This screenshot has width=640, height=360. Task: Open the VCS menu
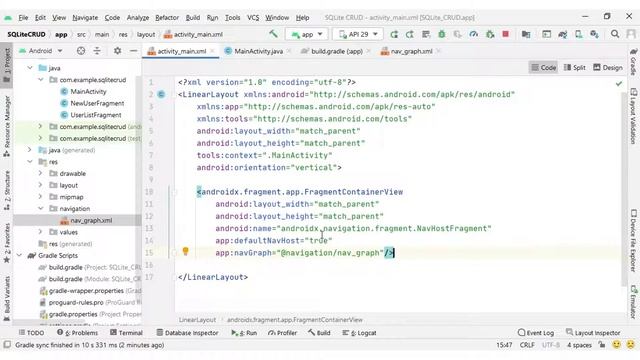[x=253, y=18]
